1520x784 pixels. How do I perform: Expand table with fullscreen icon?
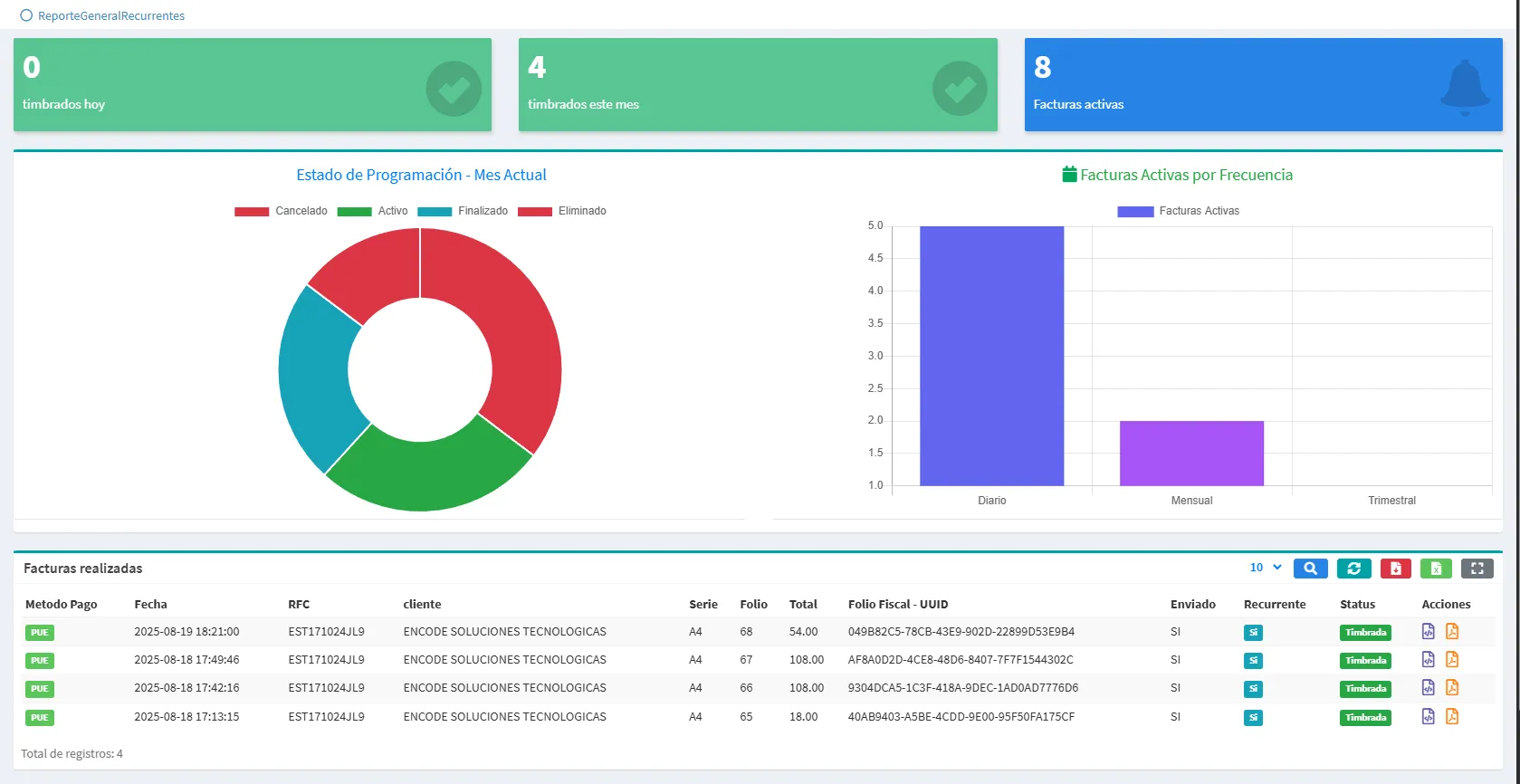(1477, 569)
